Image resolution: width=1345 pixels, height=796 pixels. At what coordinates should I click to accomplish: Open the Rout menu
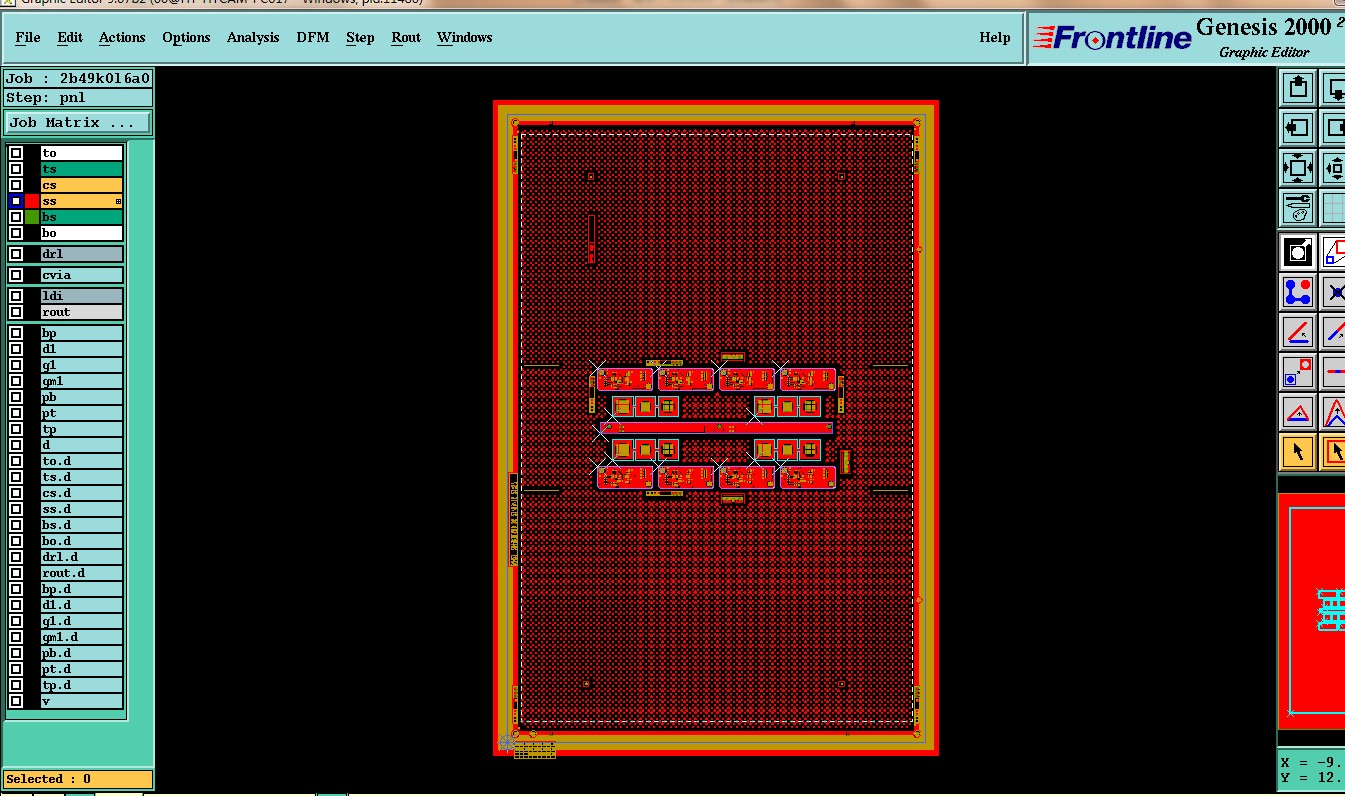coord(406,37)
